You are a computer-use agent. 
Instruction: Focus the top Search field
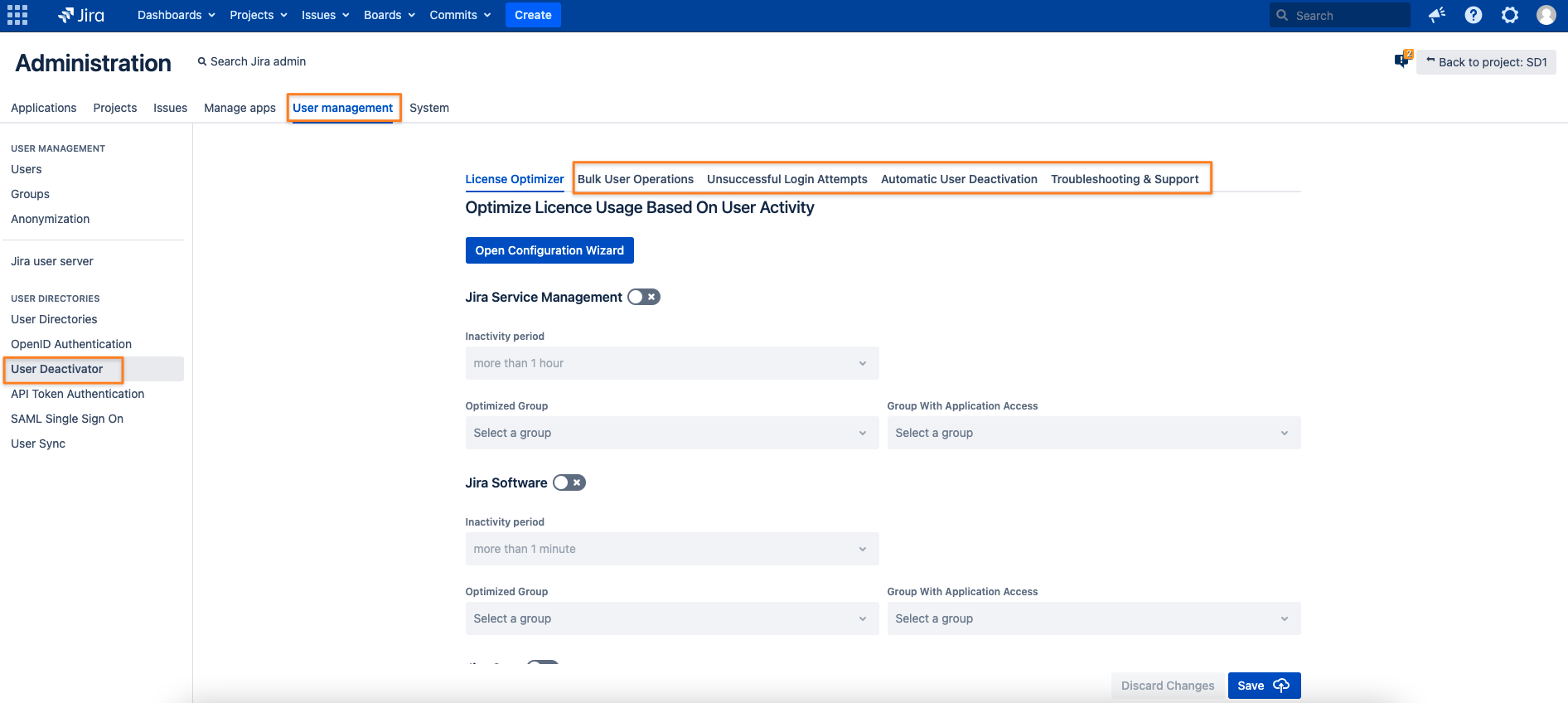tap(1339, 15)
